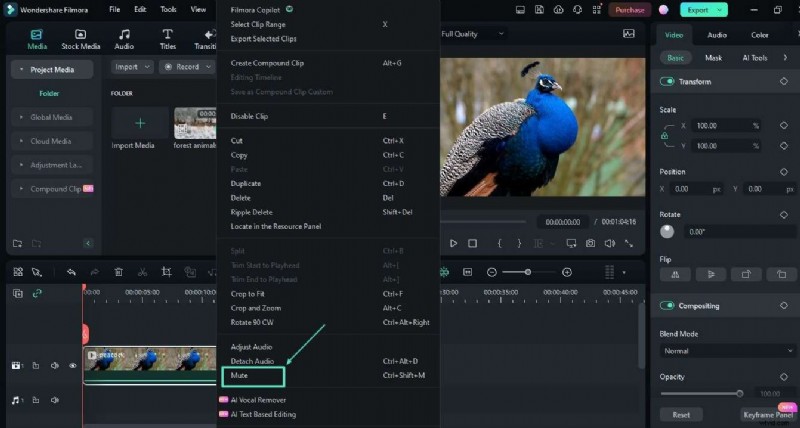The image size is (800, 428).
Task: Click the timeline zoom slider handle
Action: coord(528,272)
